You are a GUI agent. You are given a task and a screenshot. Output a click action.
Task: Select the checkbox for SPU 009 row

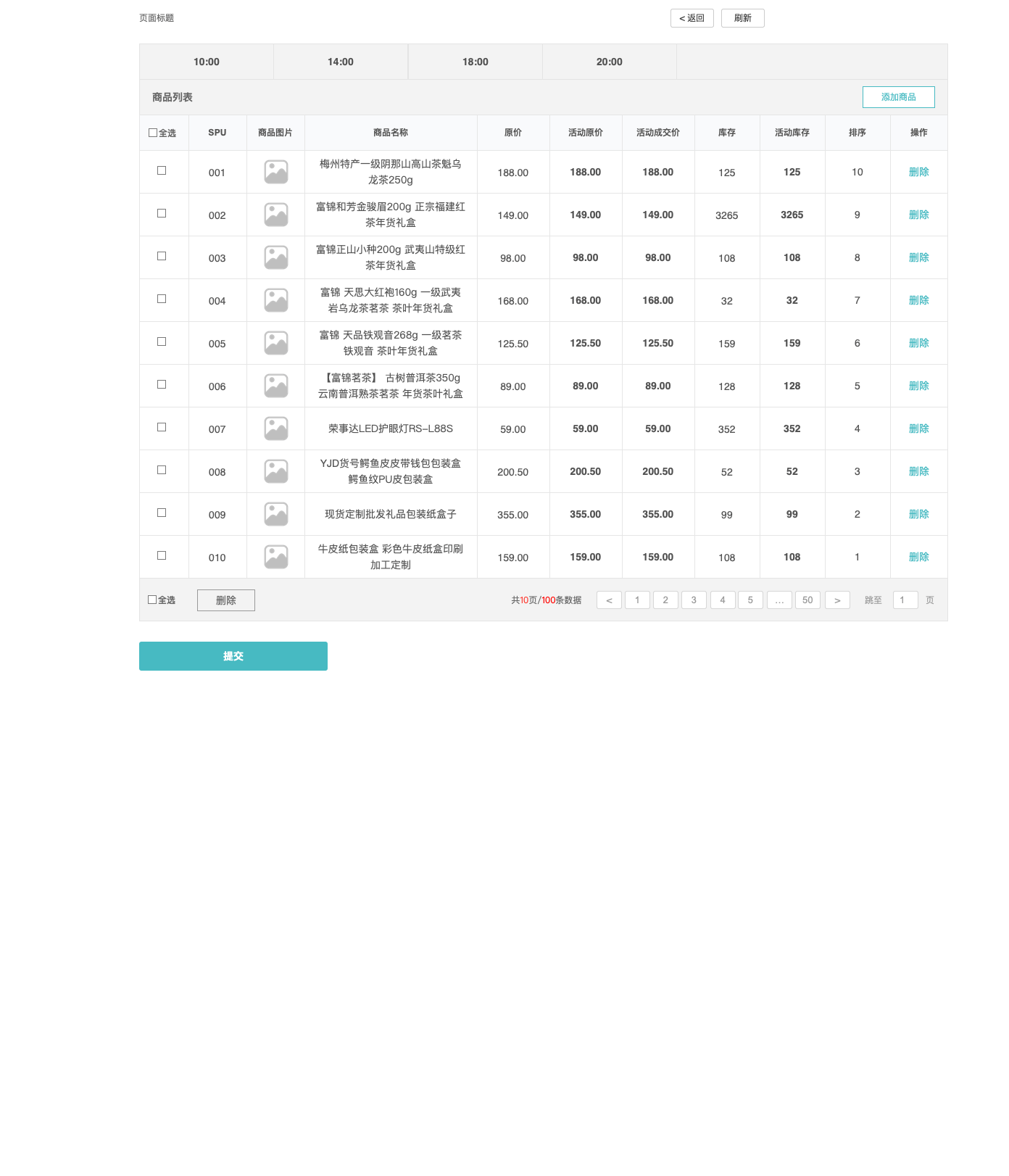pyautogui.click(x=162, y=513)
